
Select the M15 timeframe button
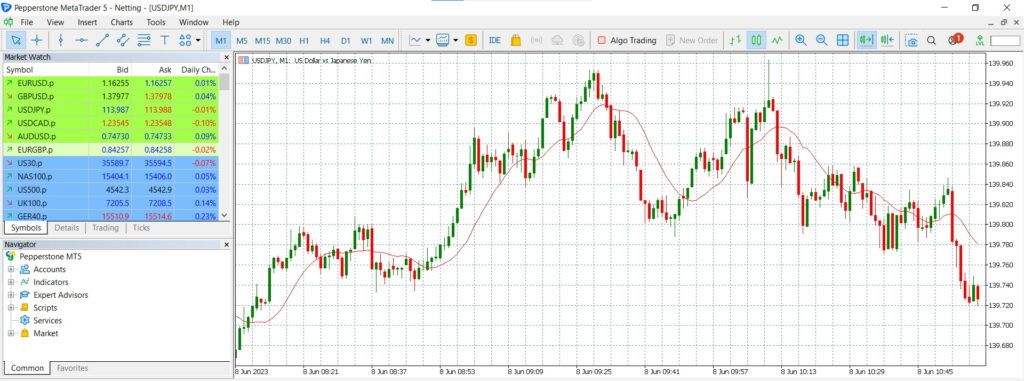(x=263, y=41)
